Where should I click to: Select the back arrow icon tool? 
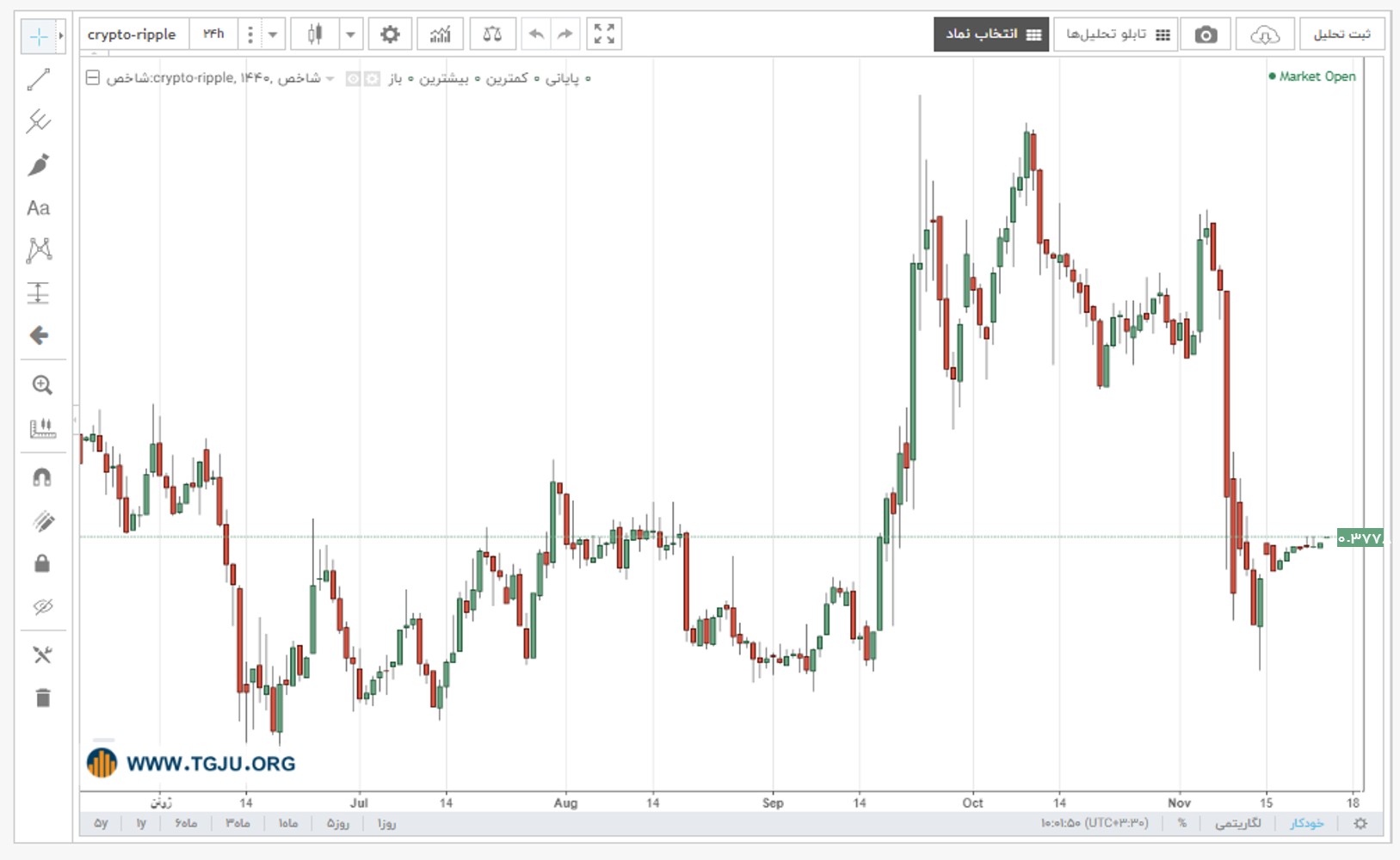[39, 335]
